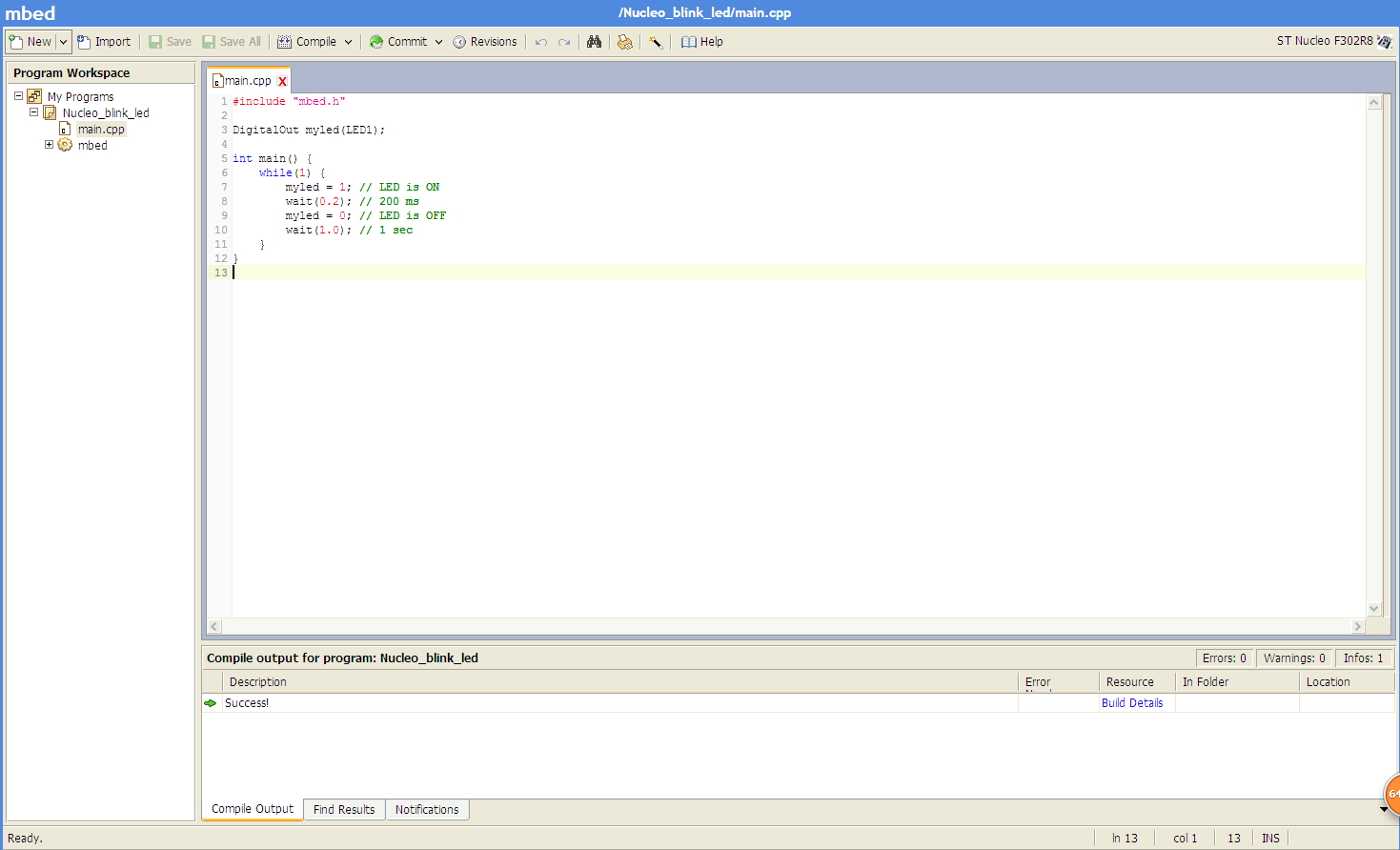Open Help from the toolbar
Image resolution: width=1400 pixels, height=850 pixels.
coord(702,42)
